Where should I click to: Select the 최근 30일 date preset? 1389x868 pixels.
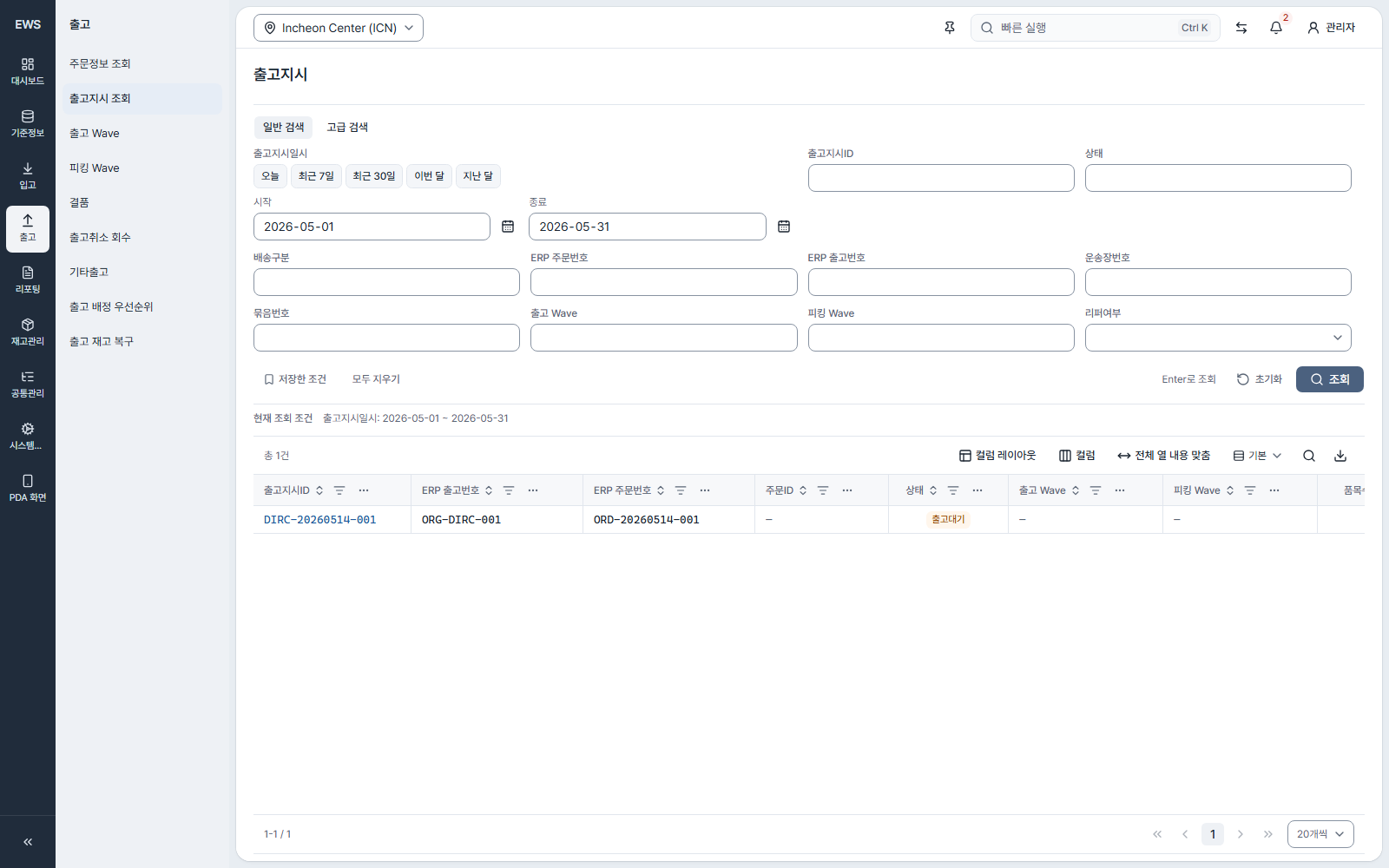tap(374, 176)
